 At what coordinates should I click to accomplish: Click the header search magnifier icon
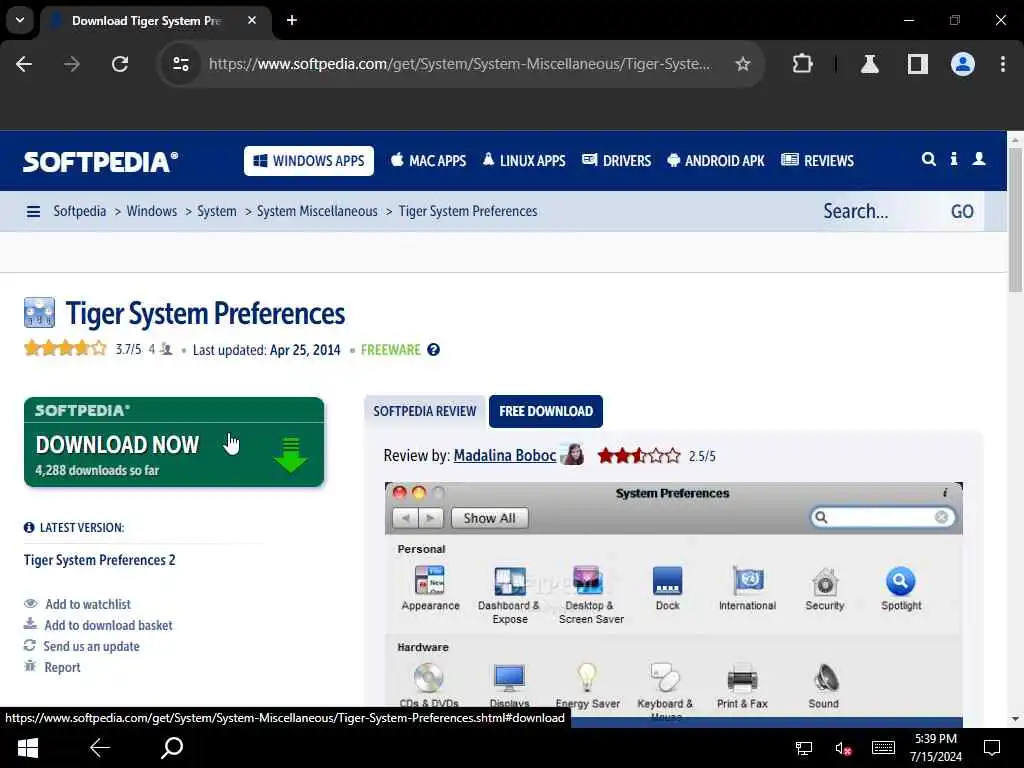point(928,159)
